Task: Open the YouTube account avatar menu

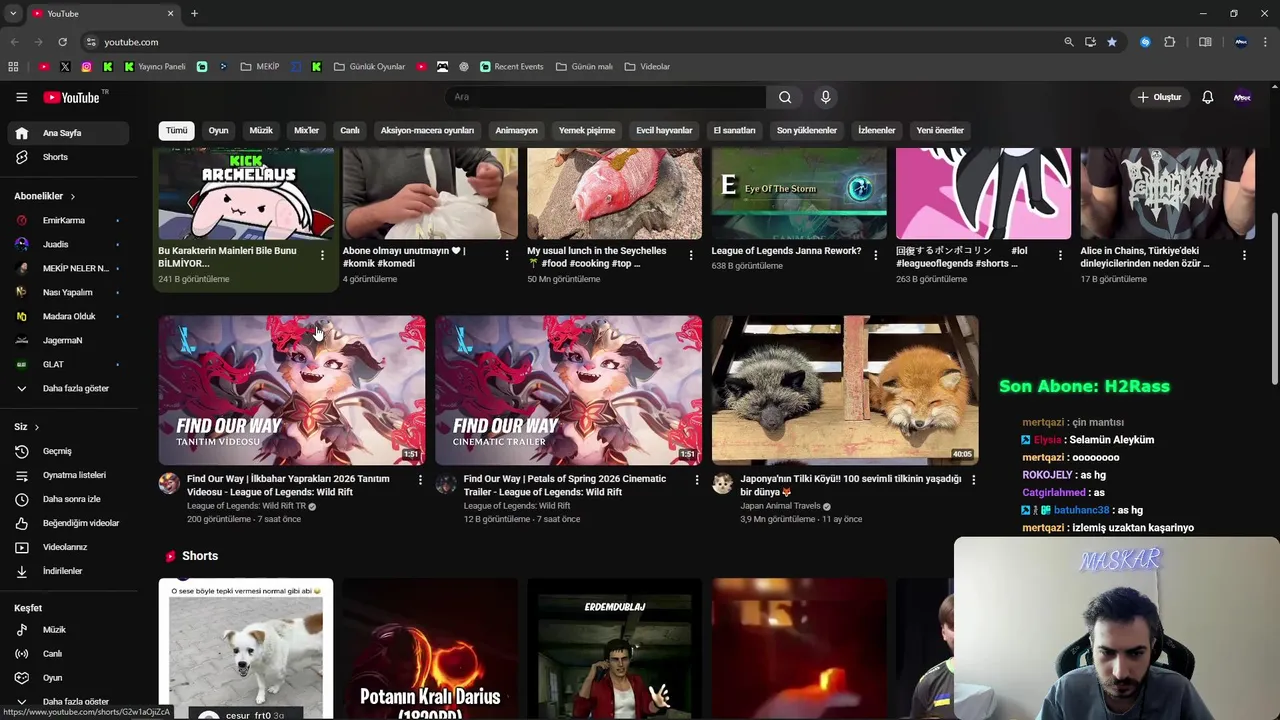Action: (1242, 97)
